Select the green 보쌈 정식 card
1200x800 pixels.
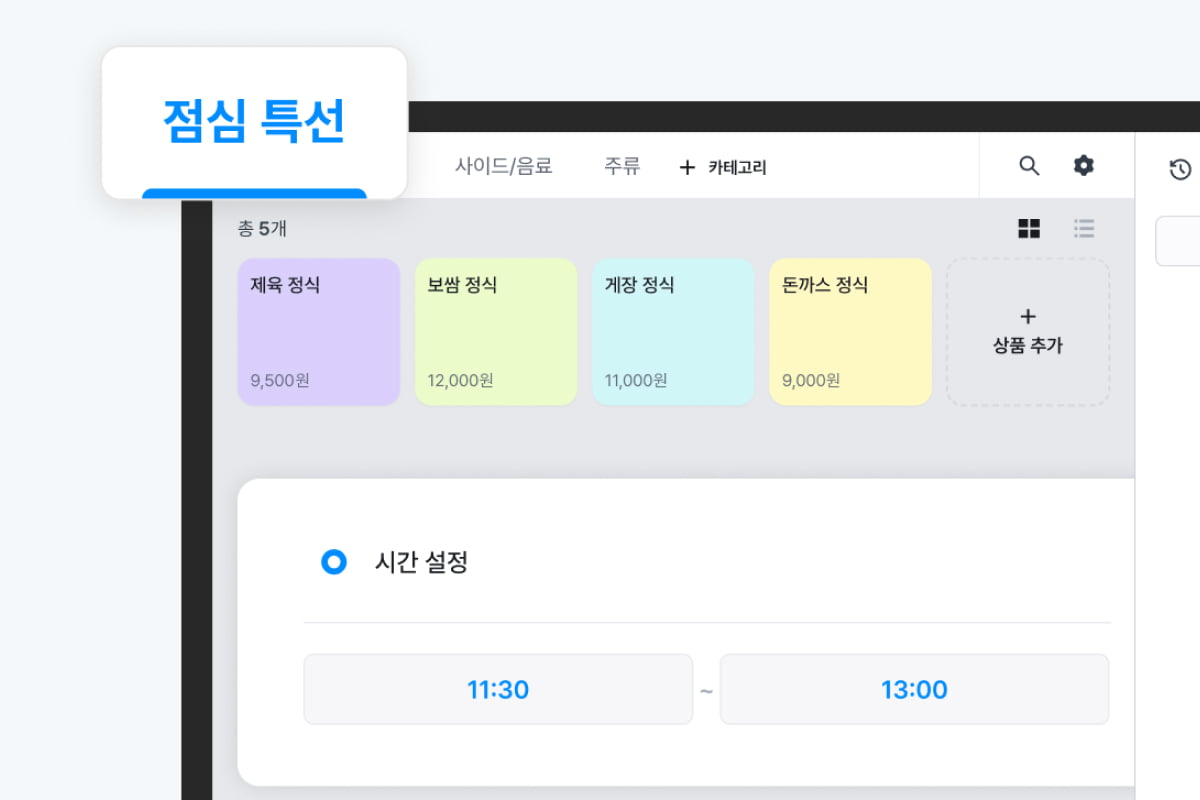(x=496, y=332)
